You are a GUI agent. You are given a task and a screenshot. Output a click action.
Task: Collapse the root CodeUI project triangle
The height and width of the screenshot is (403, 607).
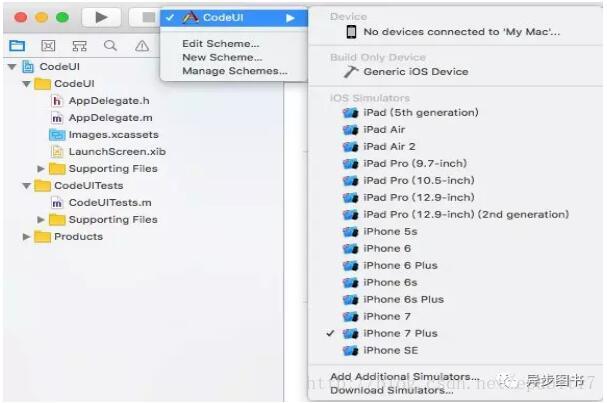click(12, 67)
